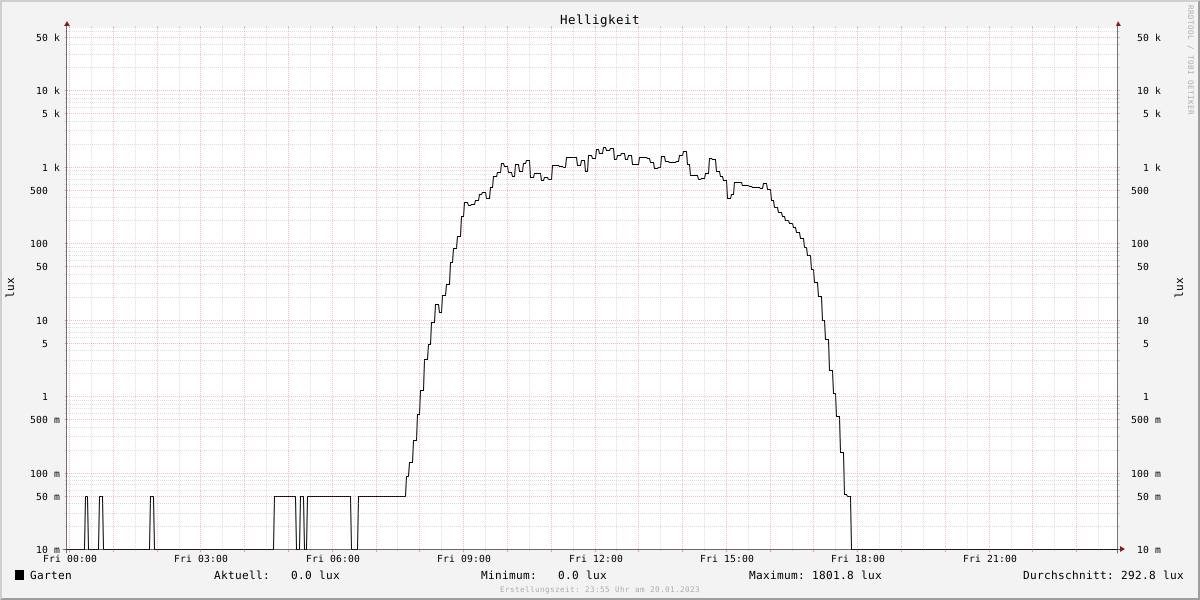The width and height of the screenshot is (1200, 600).
Task: Click the "Fri 06:00" time axis label
Action: tap(333, 559)
